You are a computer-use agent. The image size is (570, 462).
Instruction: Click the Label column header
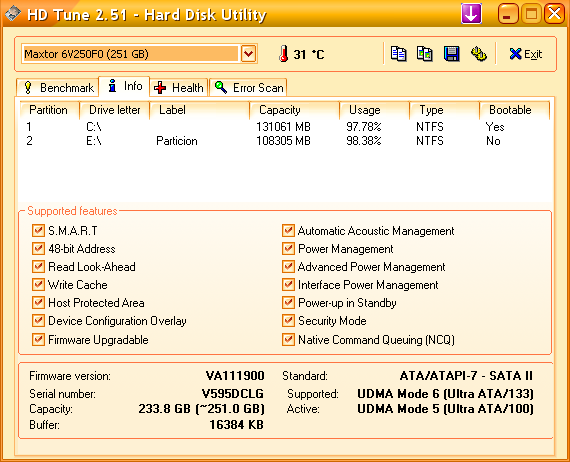pos(200,110)
